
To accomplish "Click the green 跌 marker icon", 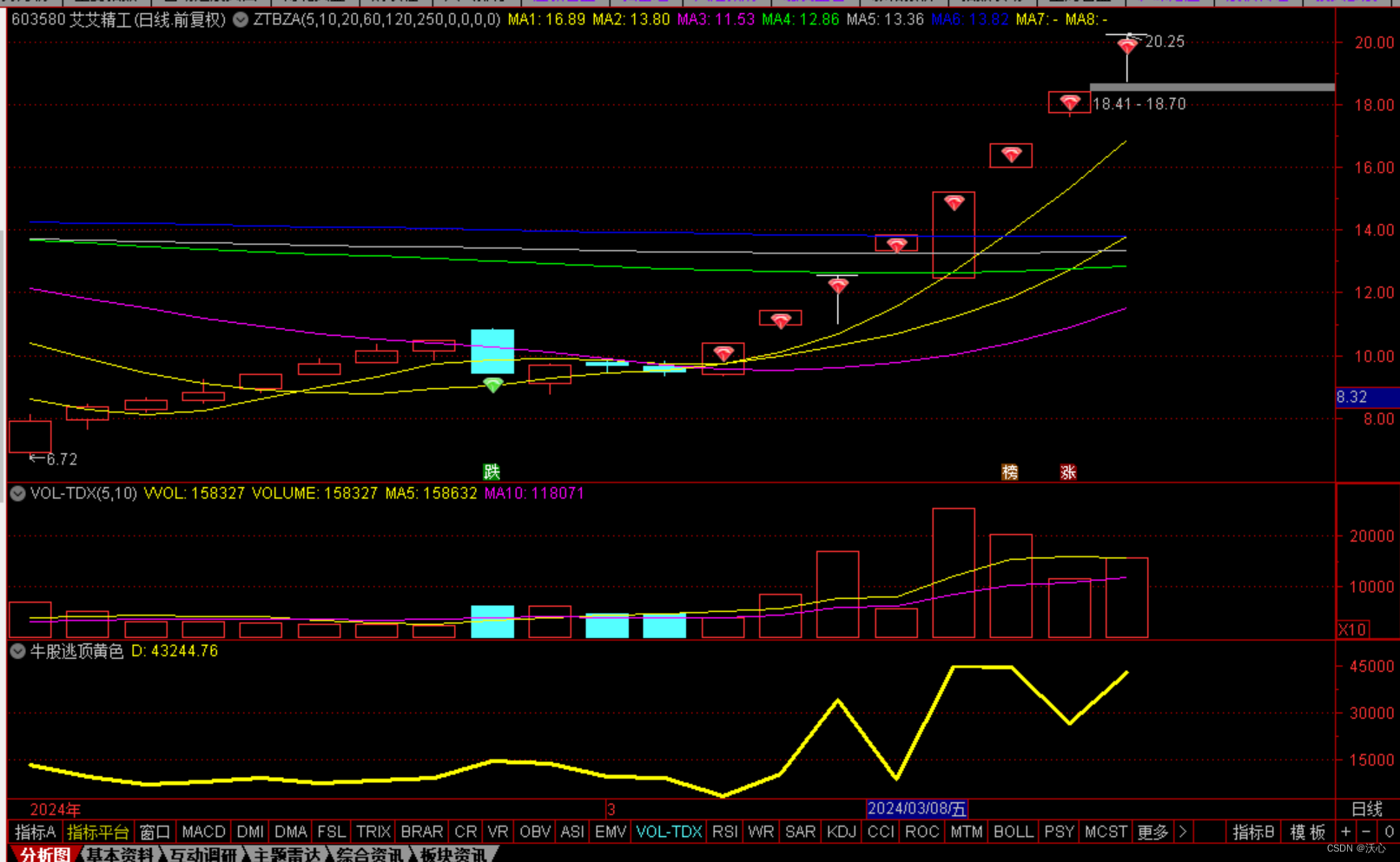I will (x=492, y=471).
